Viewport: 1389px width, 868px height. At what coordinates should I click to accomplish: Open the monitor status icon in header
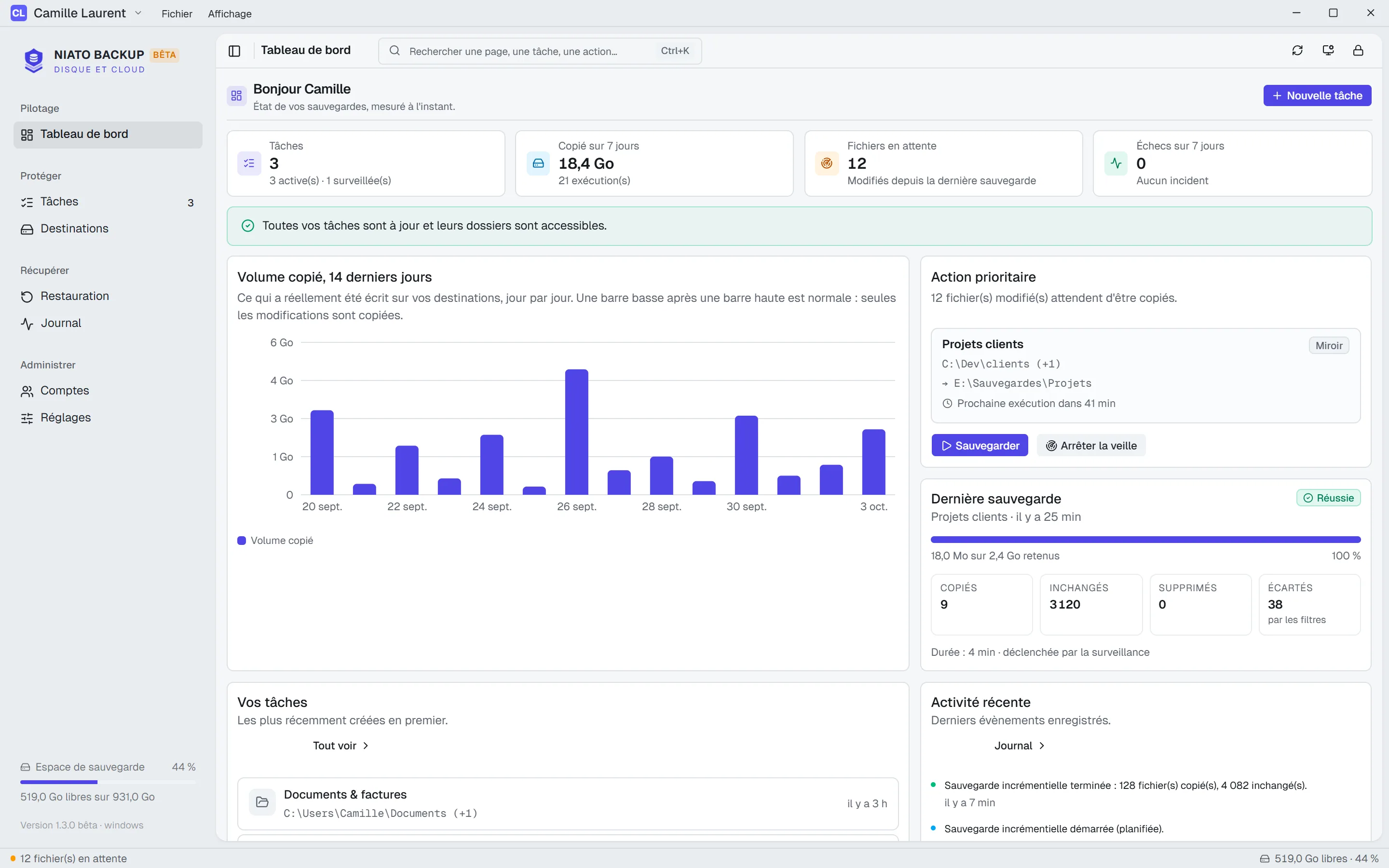(x=1328, y=51)
